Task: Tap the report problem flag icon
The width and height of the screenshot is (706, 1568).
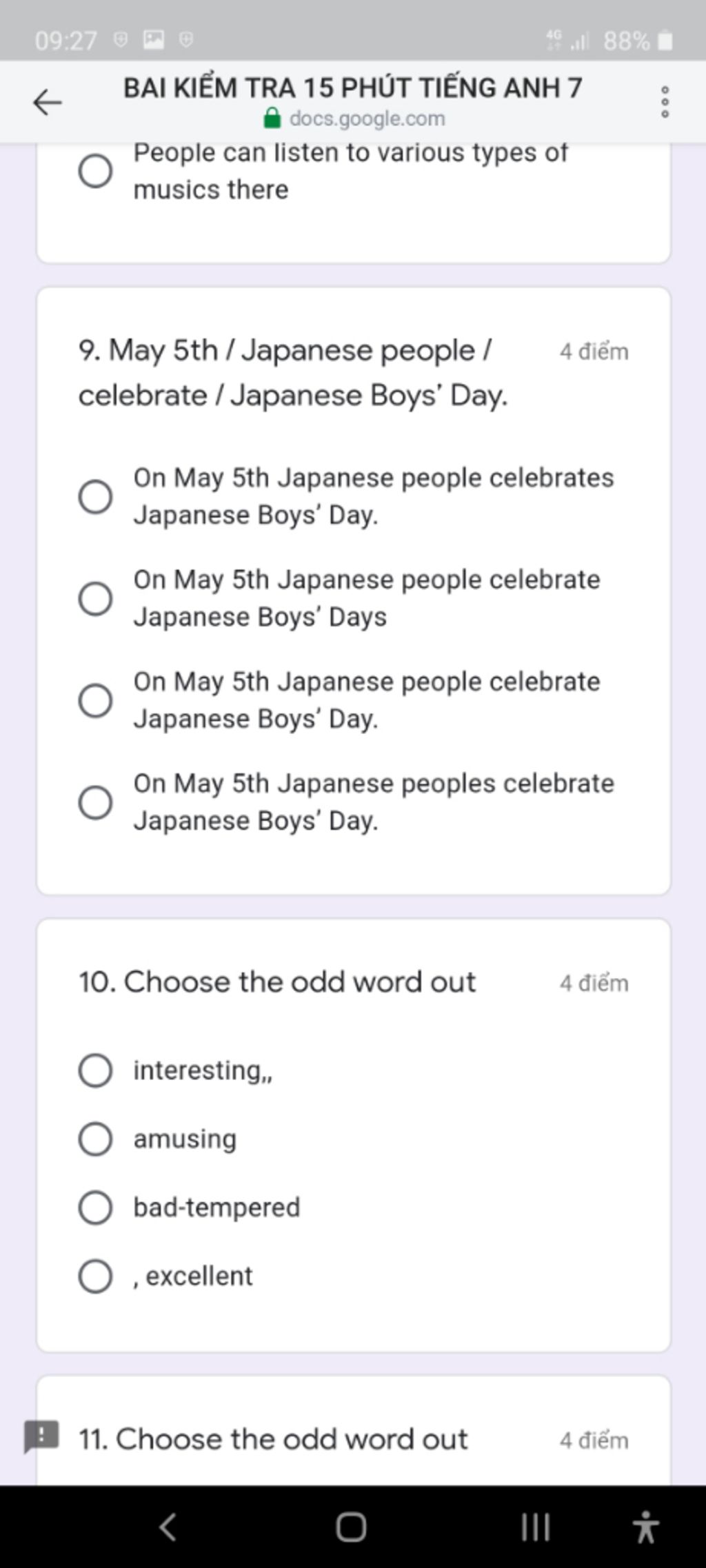Action: (41, 1436)
